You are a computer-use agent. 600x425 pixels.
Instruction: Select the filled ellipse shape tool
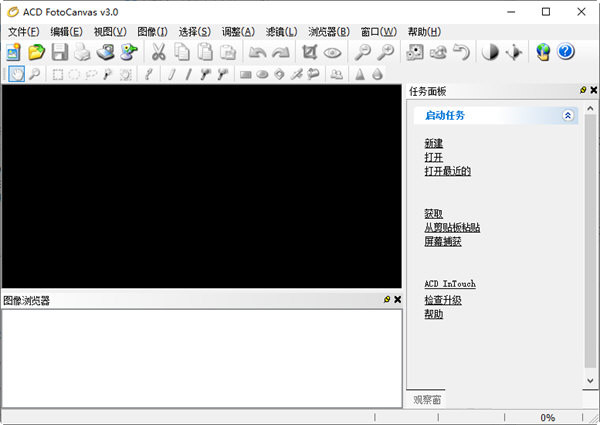(x=262, y=75)
